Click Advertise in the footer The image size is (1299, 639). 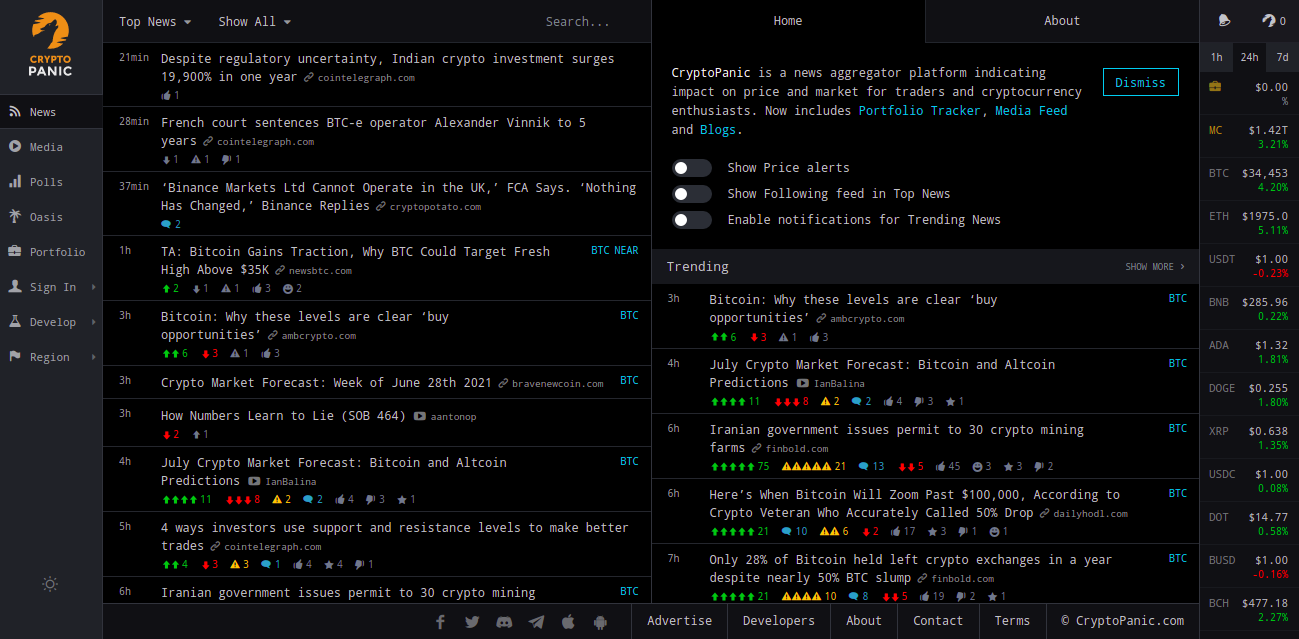(x=680, y=621)
